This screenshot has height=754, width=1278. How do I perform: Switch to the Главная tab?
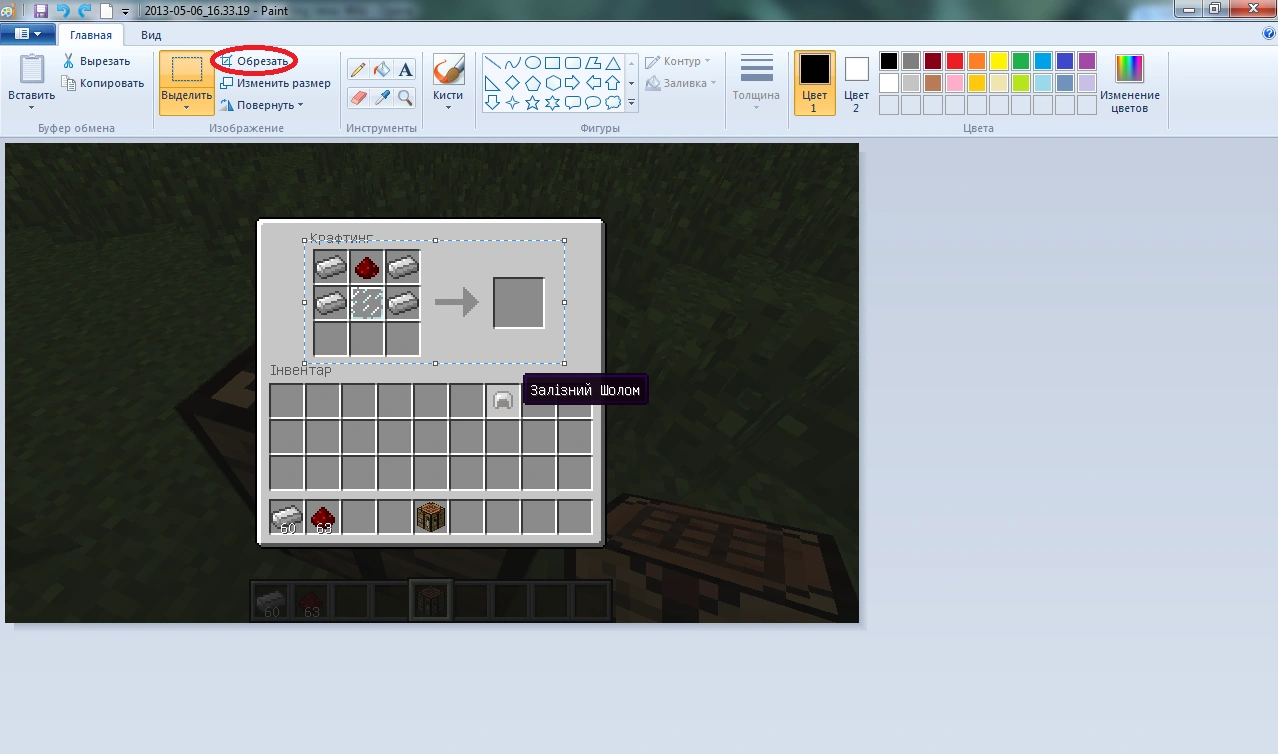pos(91,35)
